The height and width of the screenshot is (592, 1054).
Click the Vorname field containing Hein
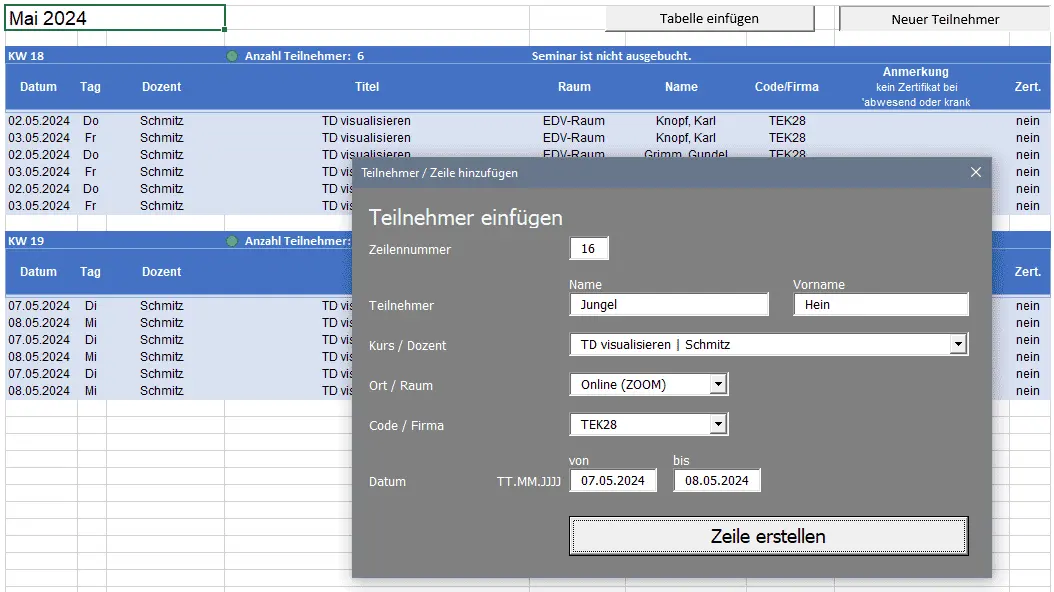[880, 304]
